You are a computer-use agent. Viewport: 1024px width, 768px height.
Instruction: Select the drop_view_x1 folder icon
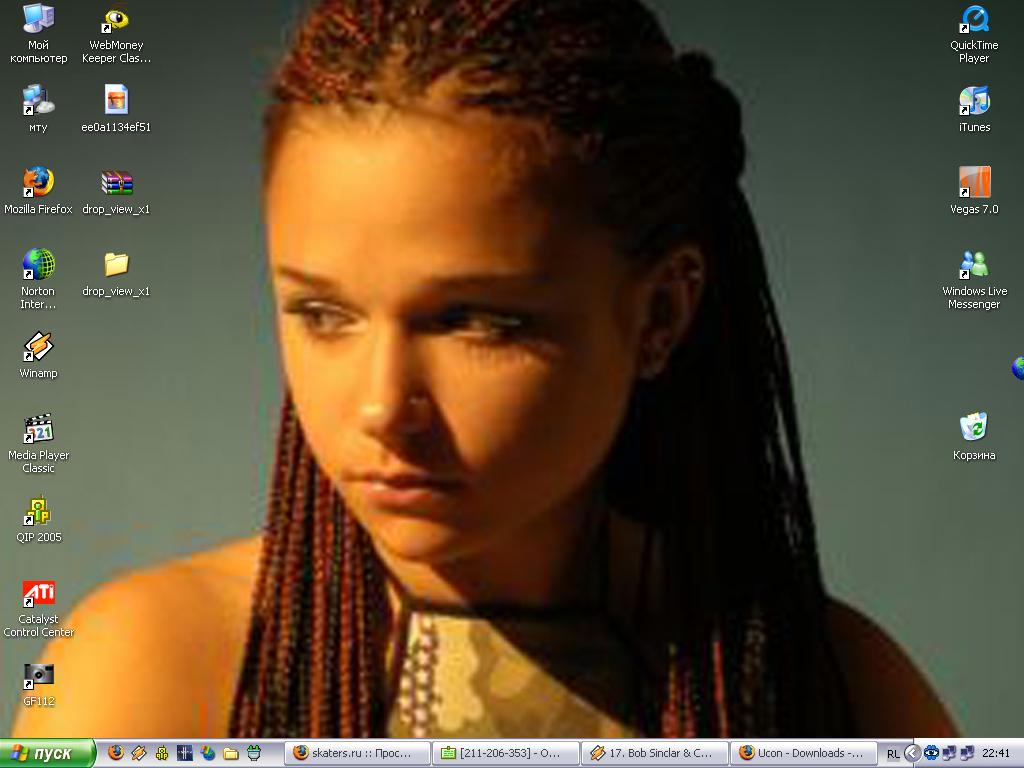[x=116, y=265]
